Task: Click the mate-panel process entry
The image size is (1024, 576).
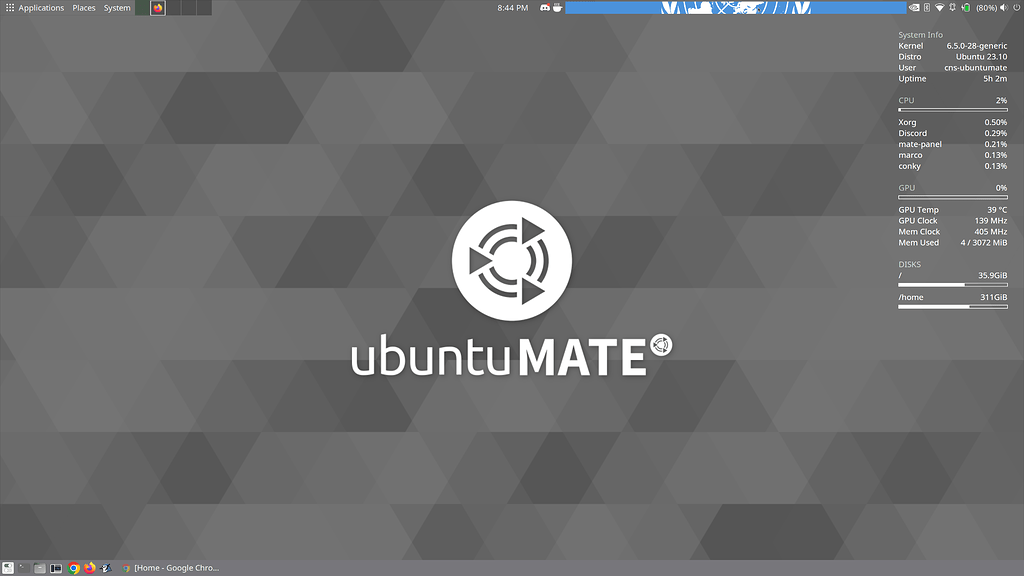Action: [x=953, y=144]
